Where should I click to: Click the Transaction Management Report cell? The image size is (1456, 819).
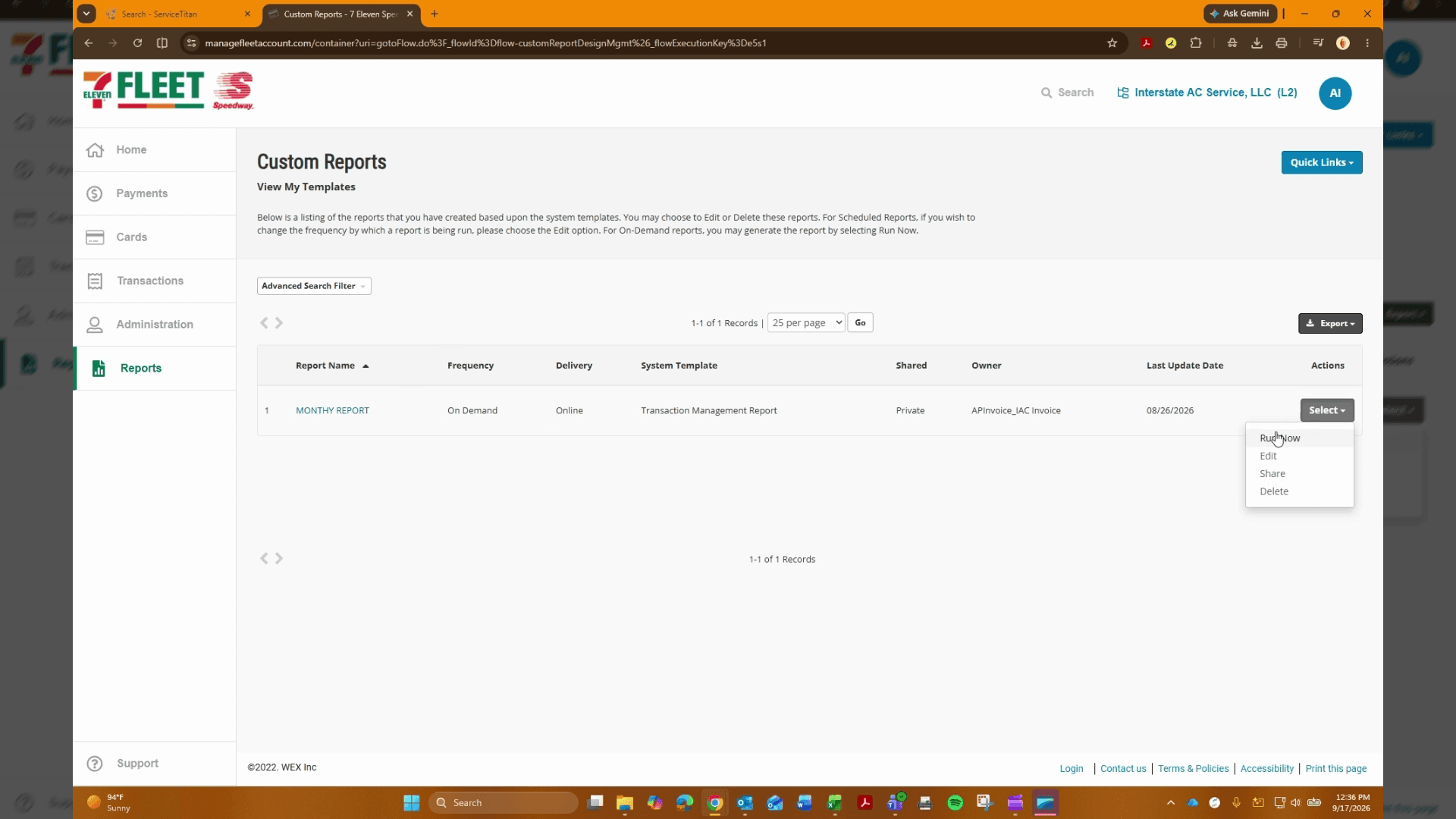coord(708,410)
